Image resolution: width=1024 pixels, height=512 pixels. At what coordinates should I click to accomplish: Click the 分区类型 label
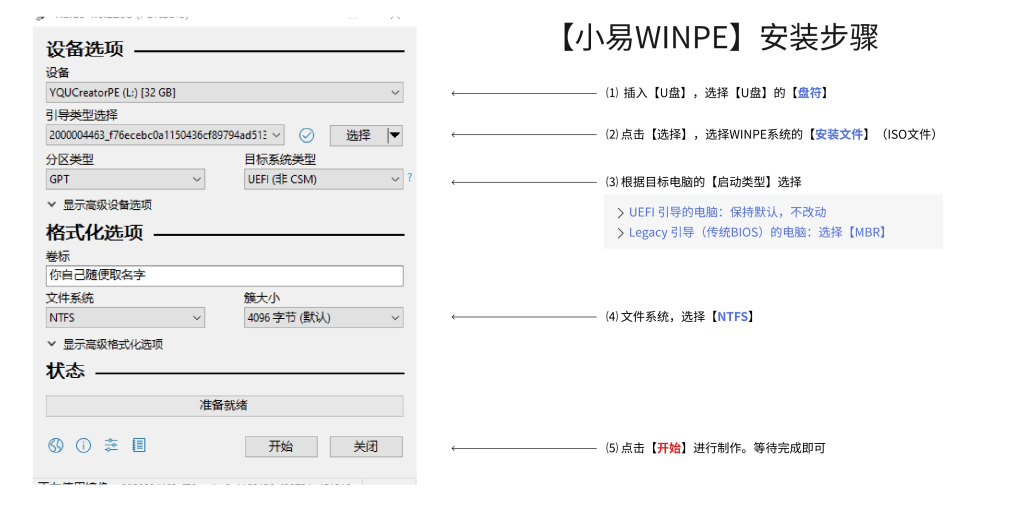70,159
